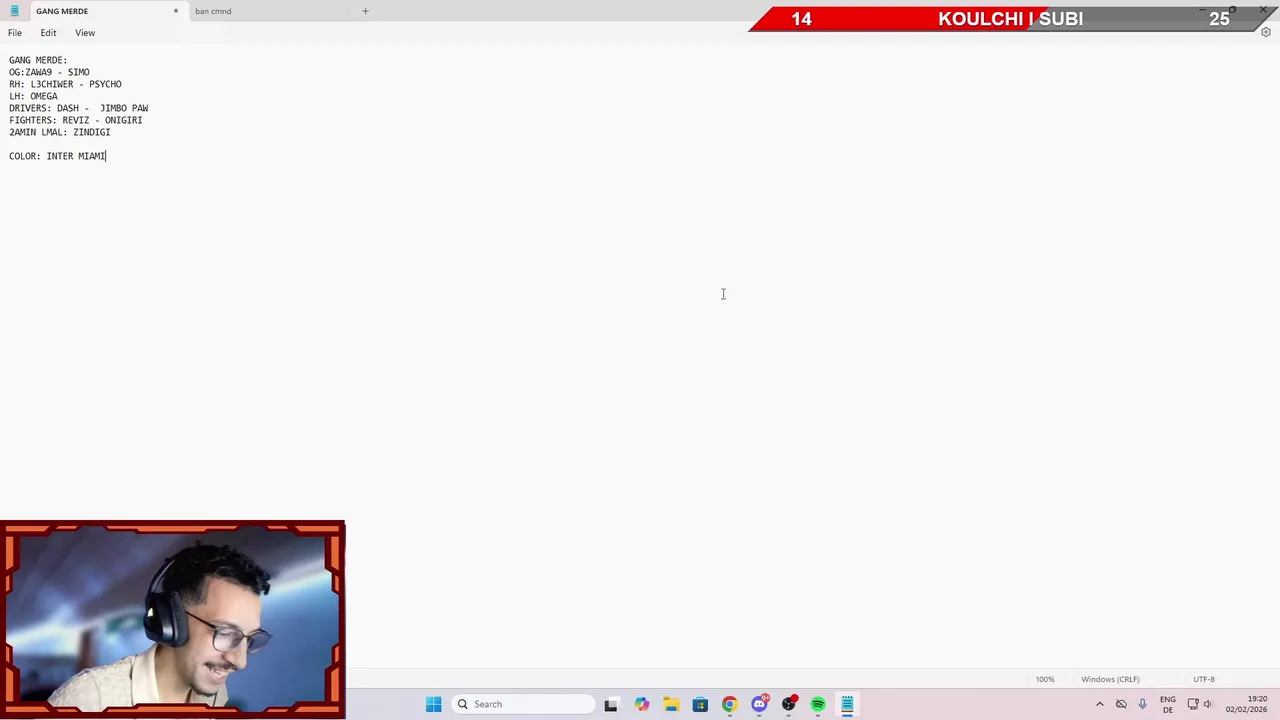Open the volume speaker tray icon

[1208, 704]
